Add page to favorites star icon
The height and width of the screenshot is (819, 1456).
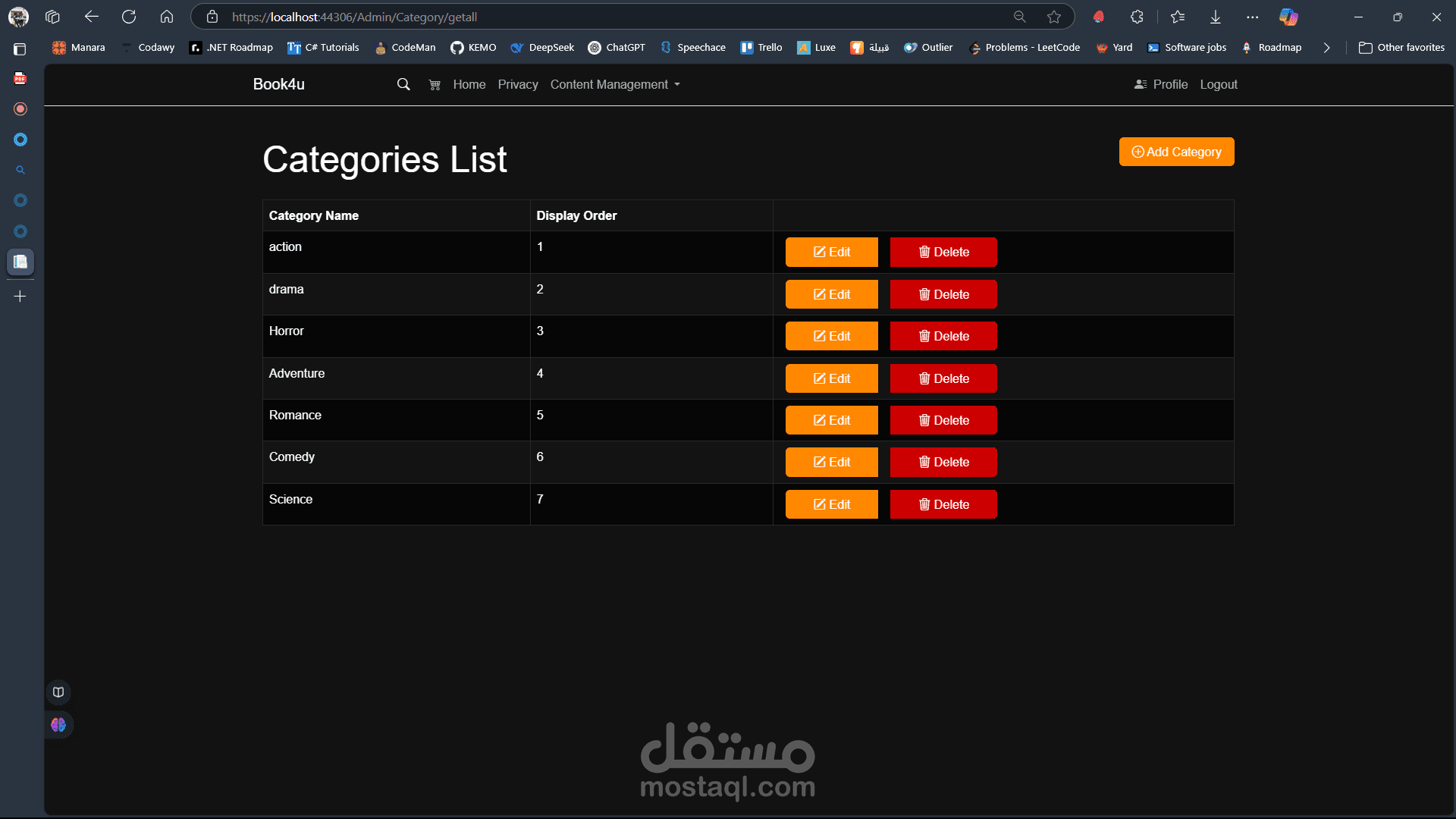pyautogui.click(x=1054, y=17)
